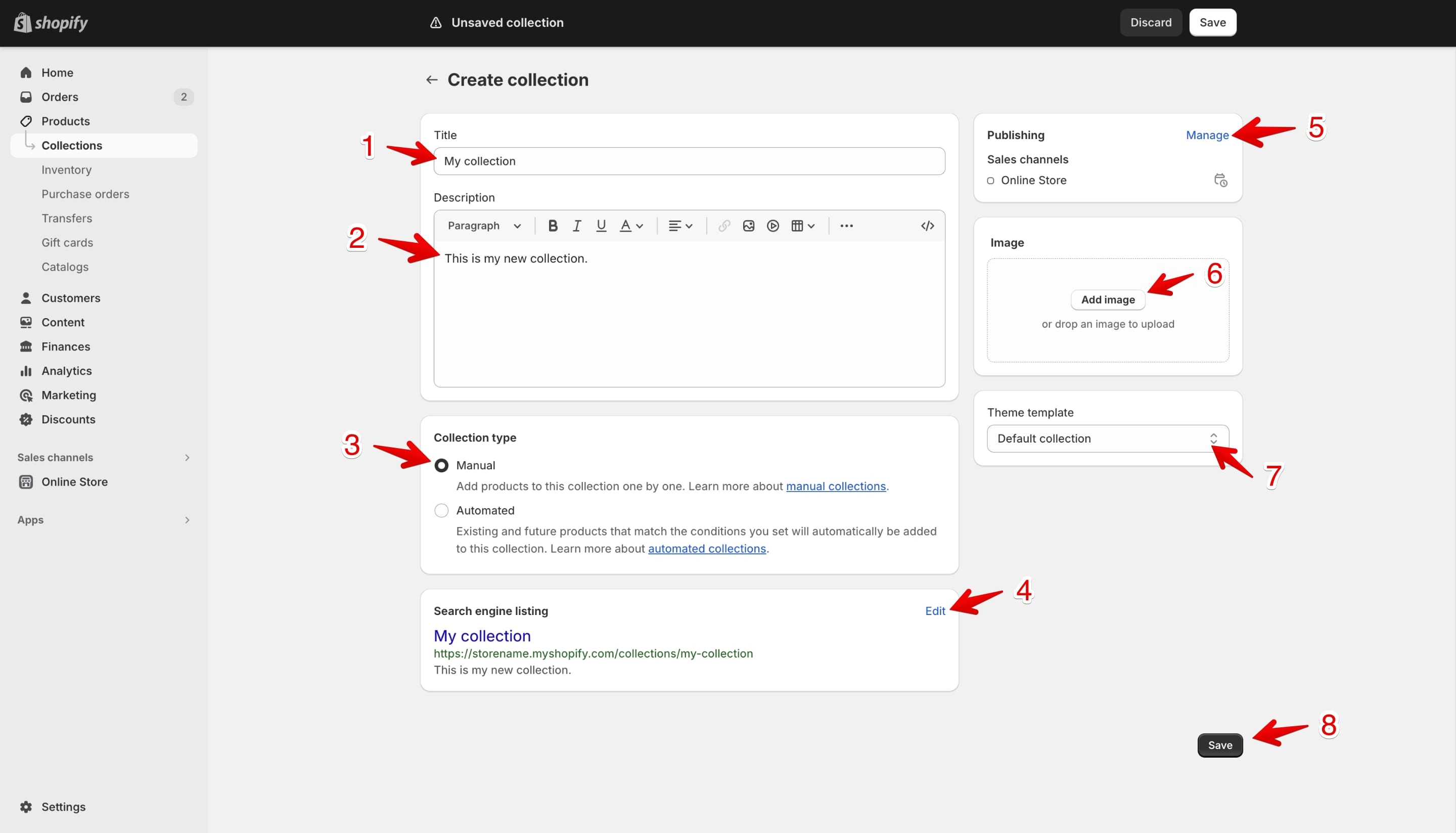The height and width of the screenshot is (833, 1456).
Task: Click the storename.myshopify.com preview URL
Action: click(x=593, y=653)
